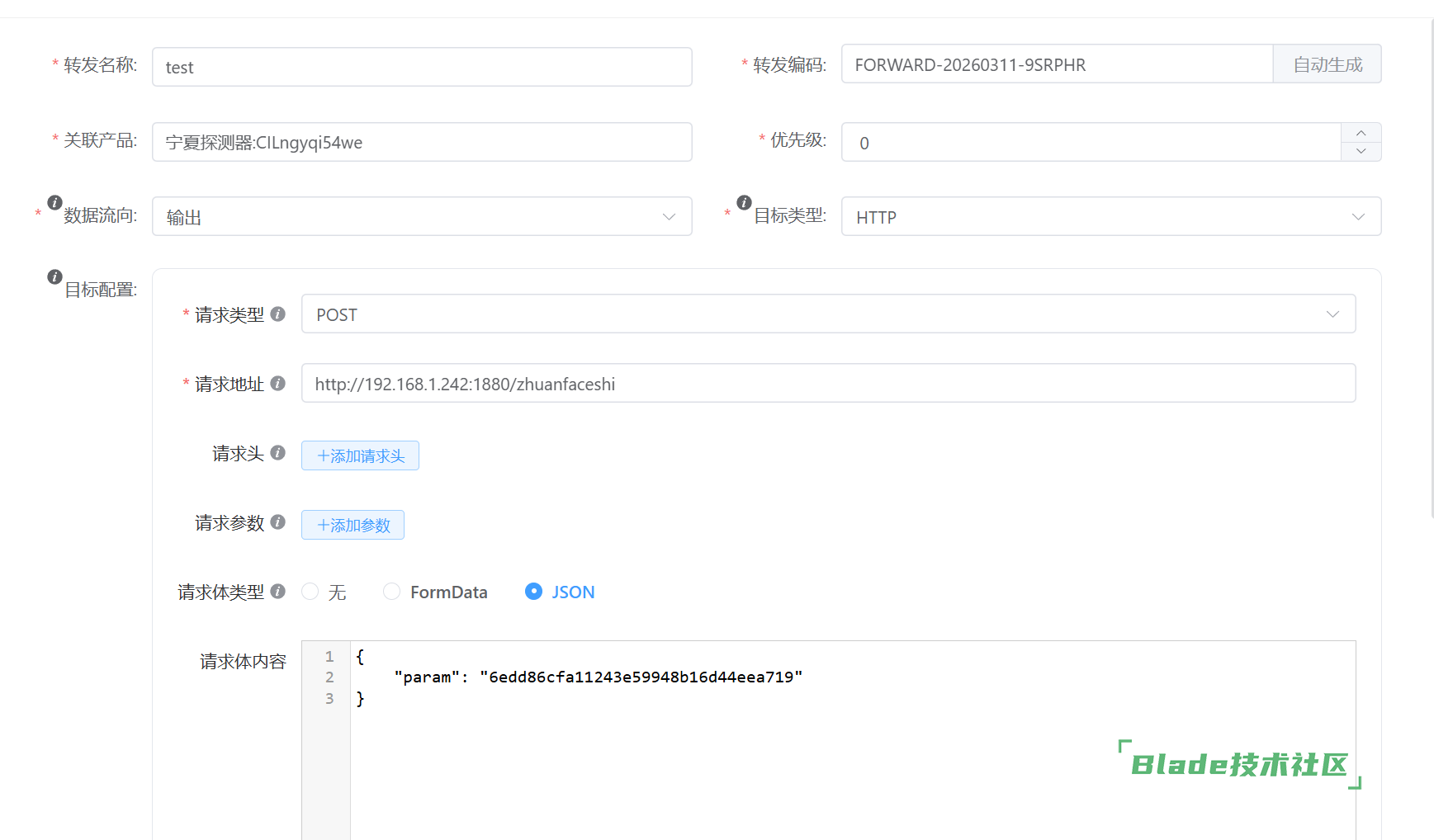Image resolution: width=1434 pixels, height=840 pixels.
Task: Click the 请求地址 URL input field
Action: pyautogui.click(x=827, y=383)
